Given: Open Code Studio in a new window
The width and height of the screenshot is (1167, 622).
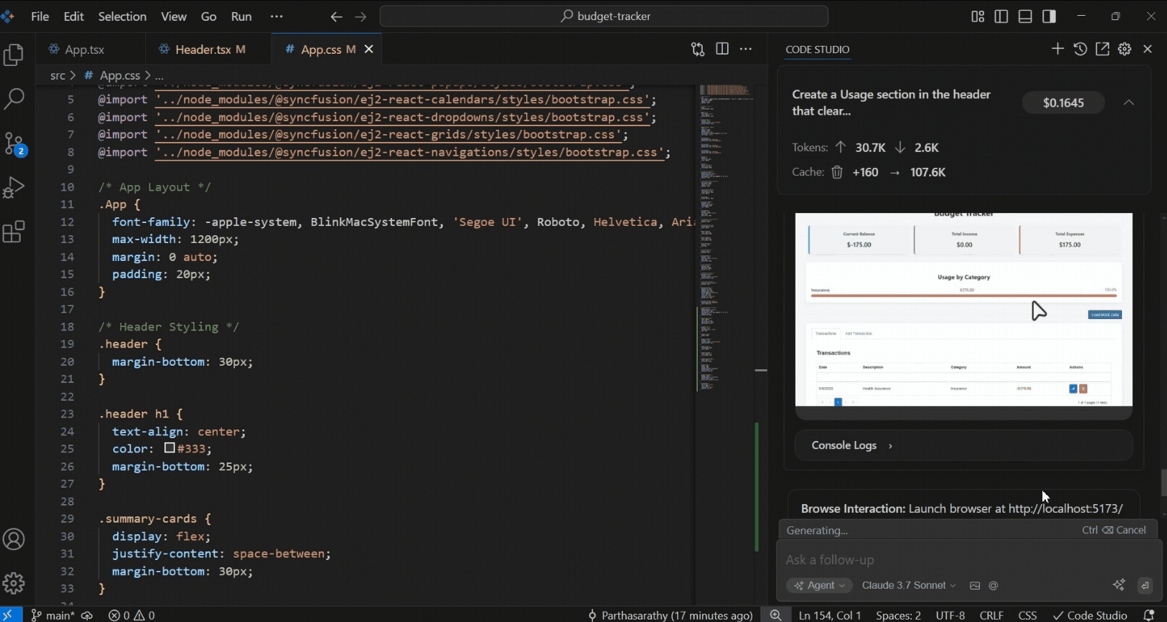Looking at the screenshot, I should click(1102, 49).
